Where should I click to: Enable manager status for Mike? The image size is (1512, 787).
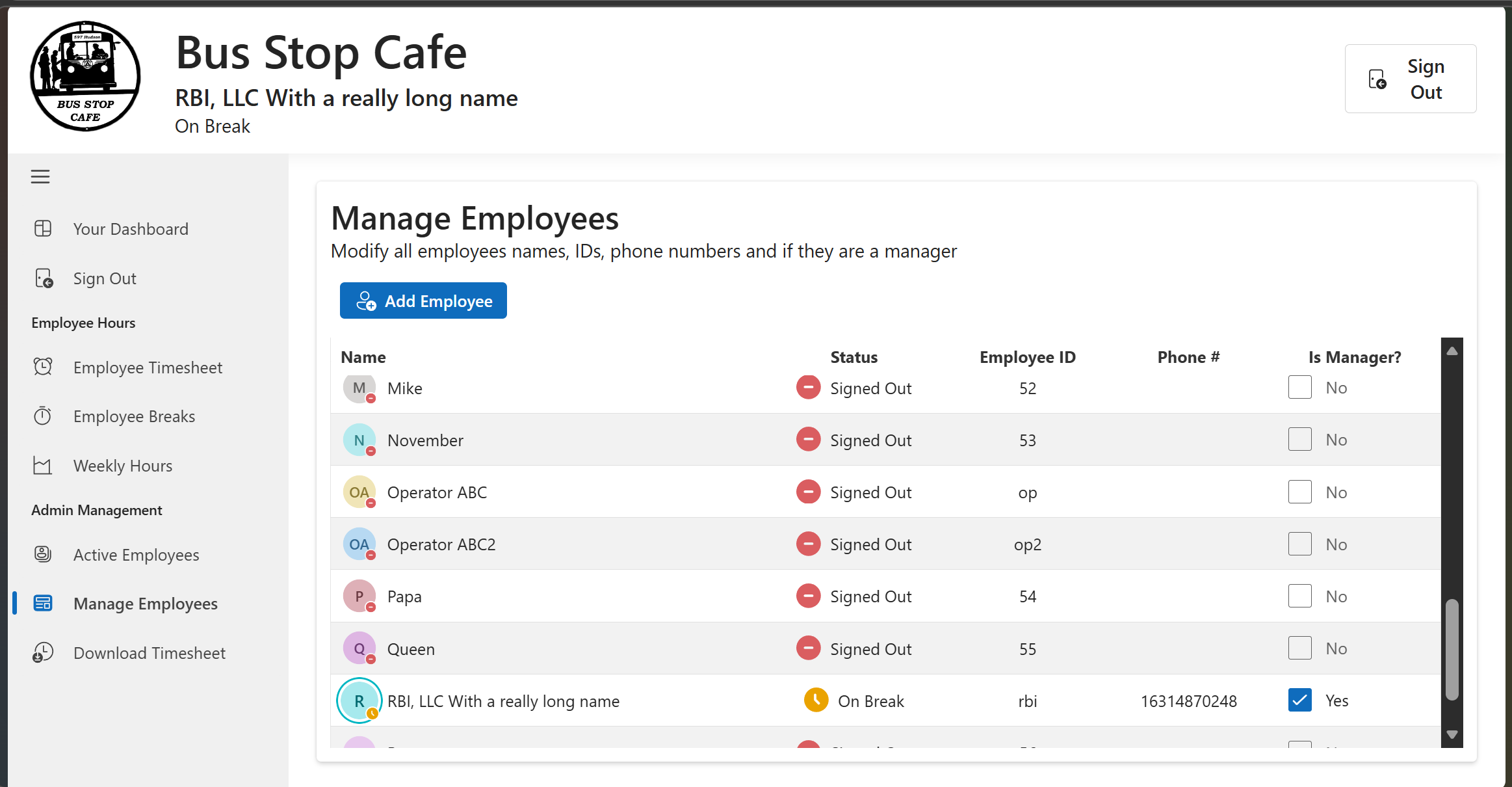[1299, 387]
